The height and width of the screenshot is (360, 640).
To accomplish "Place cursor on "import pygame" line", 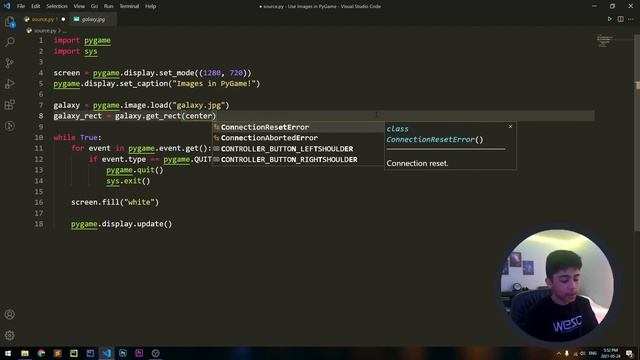I will coord(82,40).
